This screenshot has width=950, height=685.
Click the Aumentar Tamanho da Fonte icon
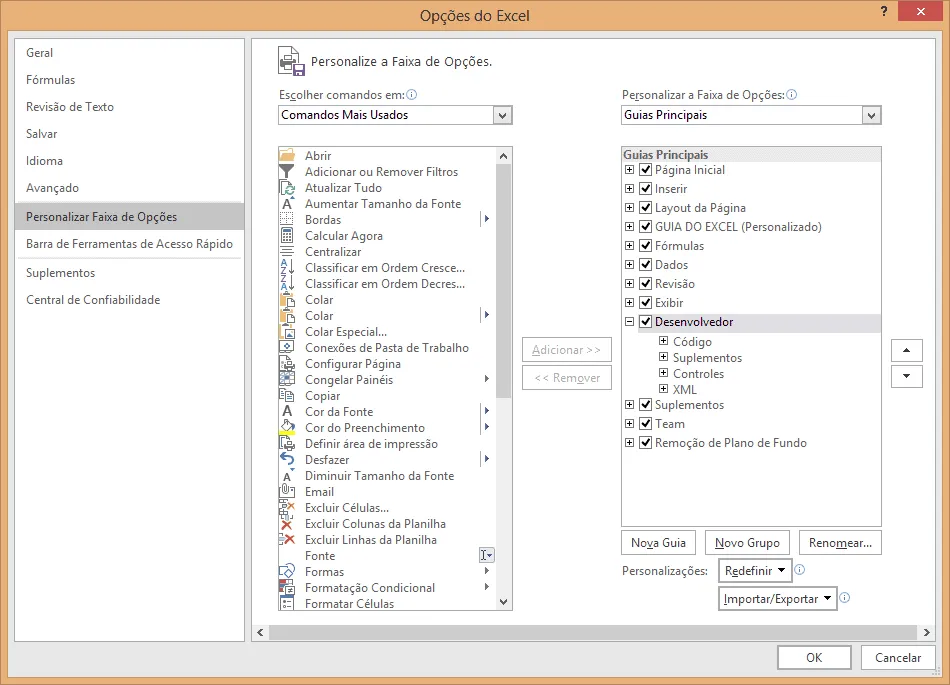point(287,204)
